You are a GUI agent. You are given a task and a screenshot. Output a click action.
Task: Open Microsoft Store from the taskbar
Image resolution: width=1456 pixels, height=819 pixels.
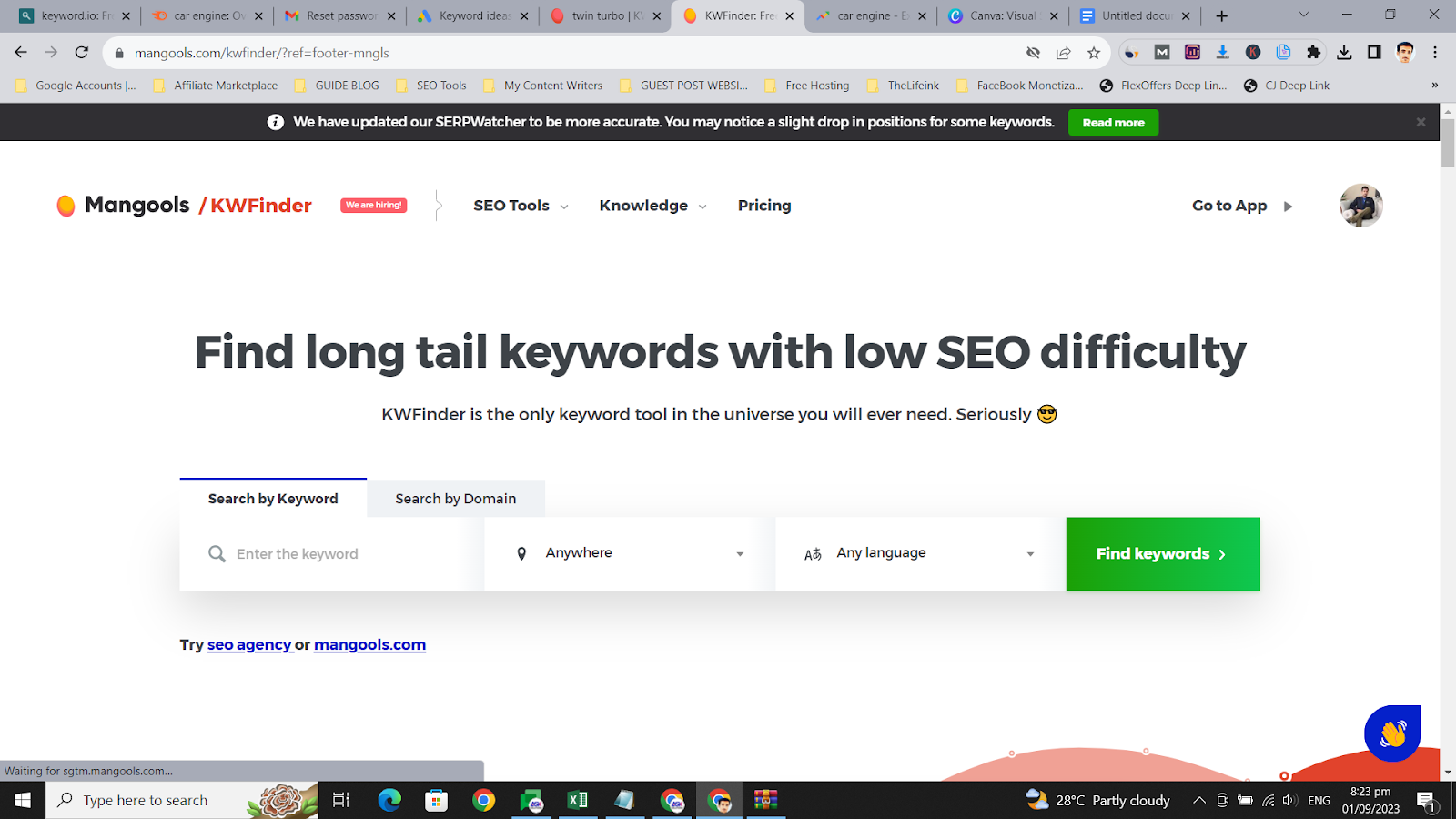pyautogui.click(x=437, y=801)
